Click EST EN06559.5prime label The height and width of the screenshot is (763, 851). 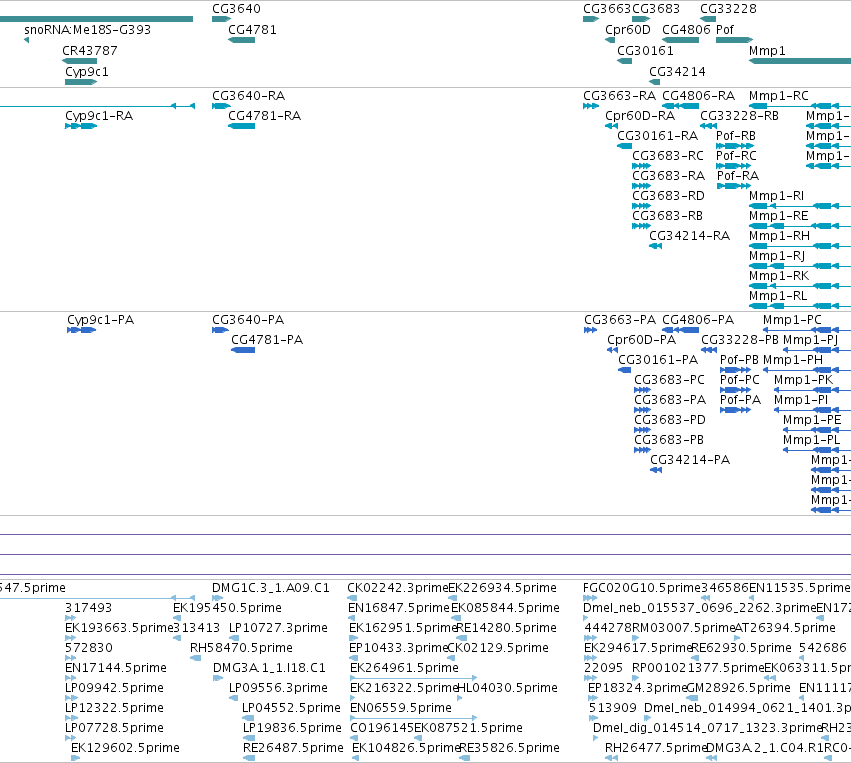(x=401, y=708)
